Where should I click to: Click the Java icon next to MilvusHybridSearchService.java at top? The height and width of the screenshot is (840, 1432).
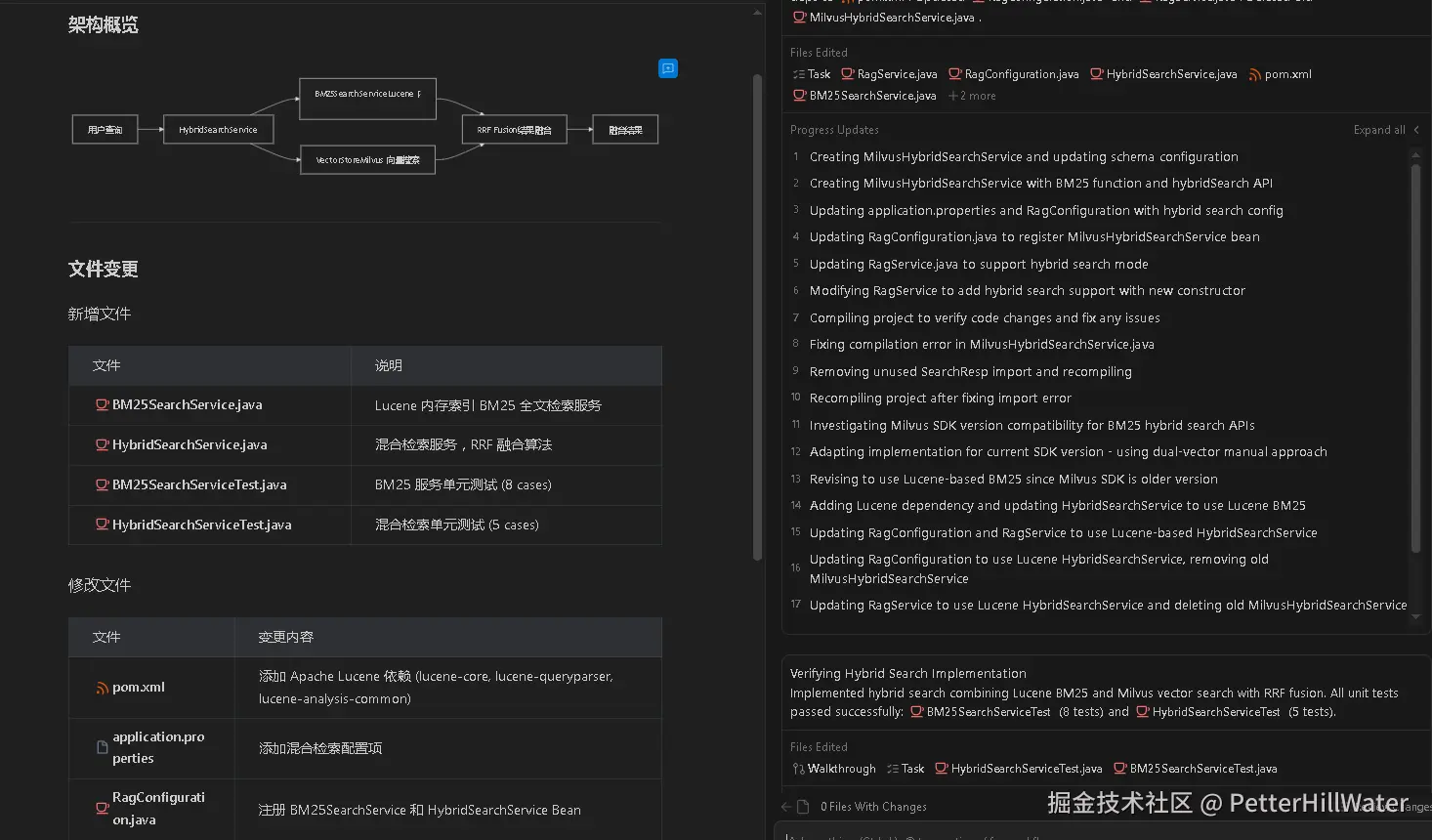pos(801,17)
